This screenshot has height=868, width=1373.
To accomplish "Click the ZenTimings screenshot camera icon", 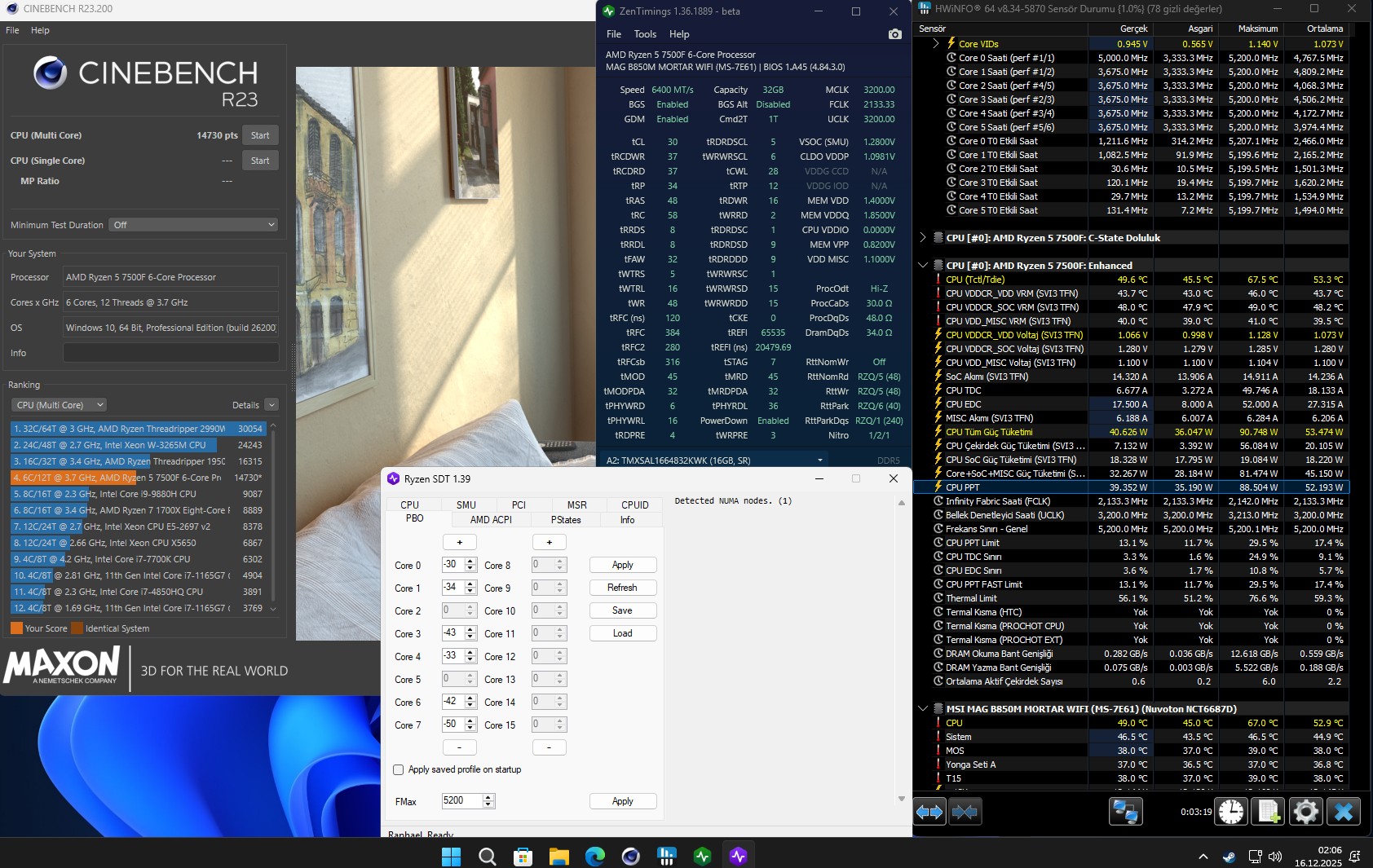I will [x=894, y=34].
